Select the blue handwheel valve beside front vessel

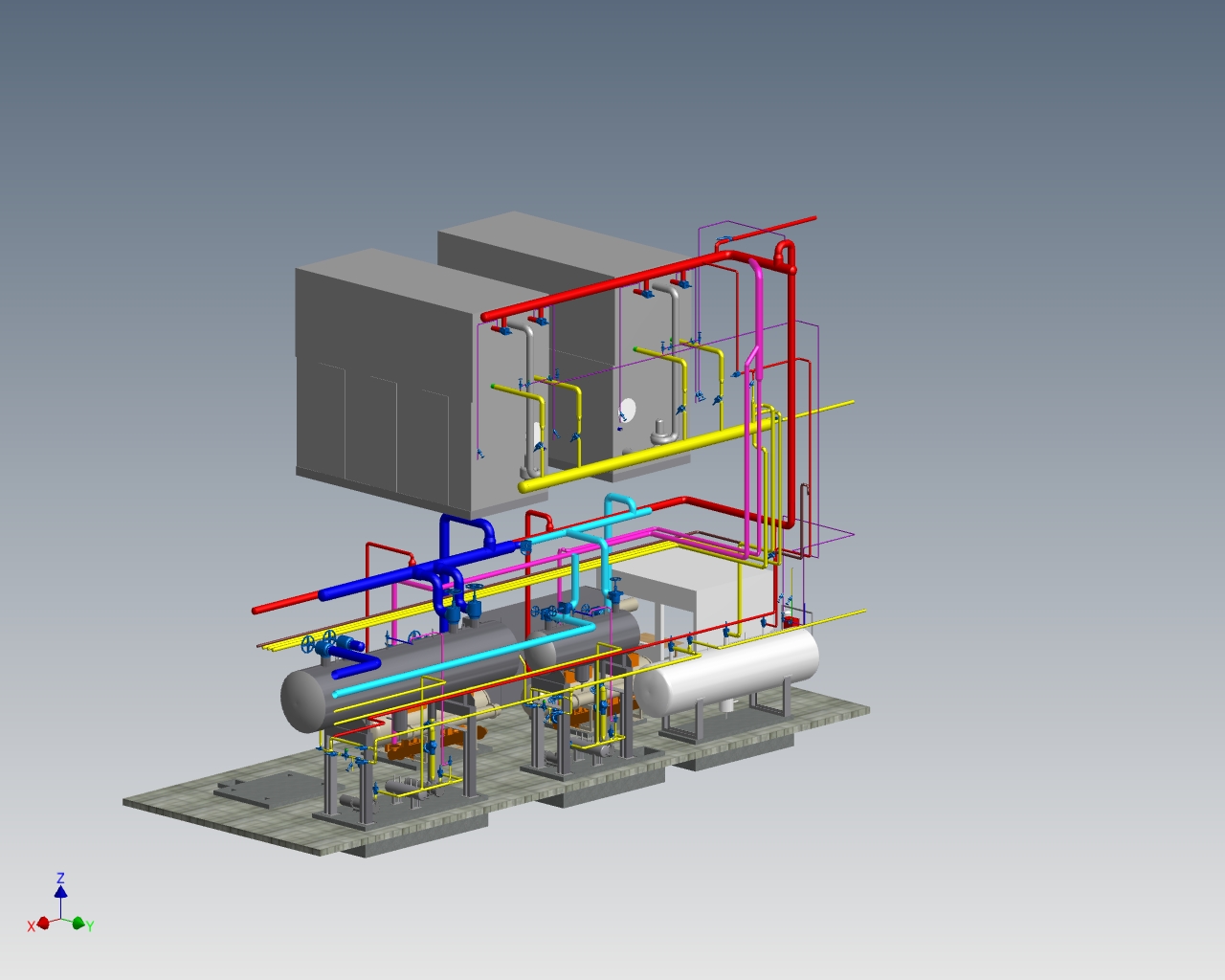(329, 639)
